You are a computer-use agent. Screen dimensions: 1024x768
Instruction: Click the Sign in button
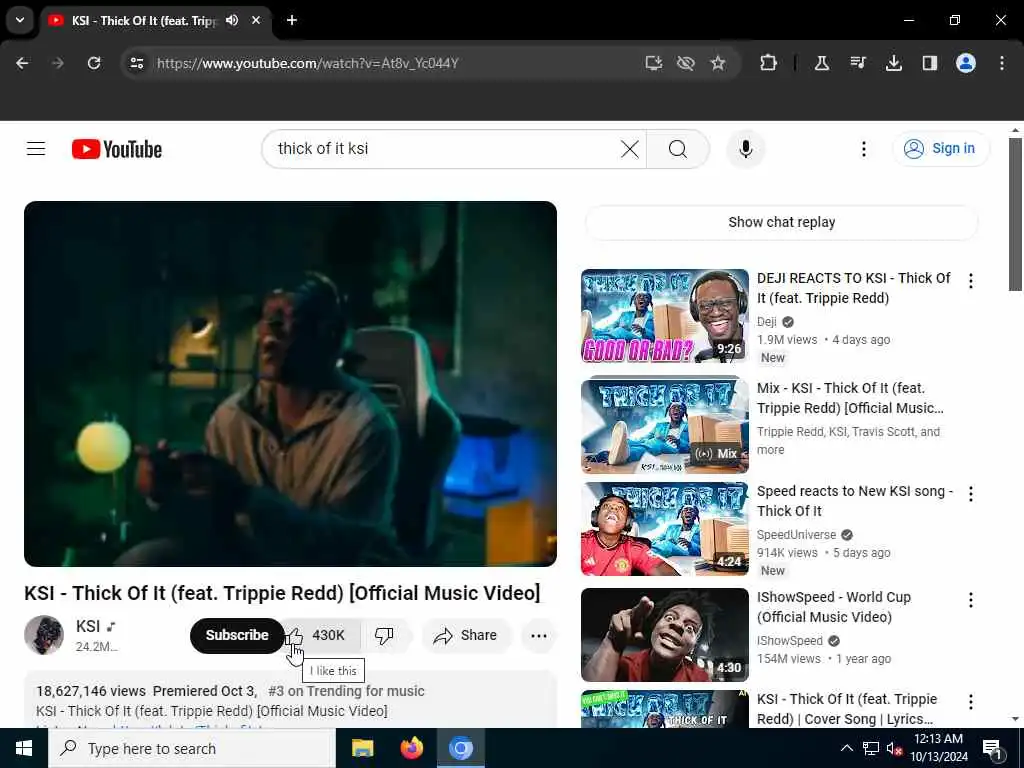(x=941, y=149)
